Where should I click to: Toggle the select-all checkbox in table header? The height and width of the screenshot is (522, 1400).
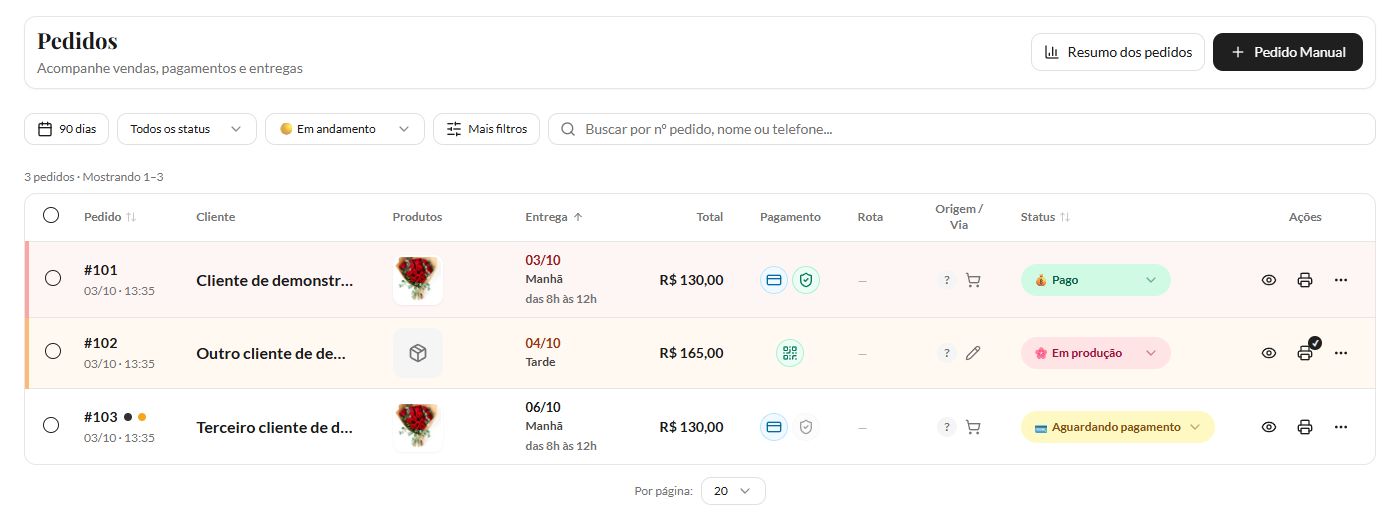(x=51, y=215)
